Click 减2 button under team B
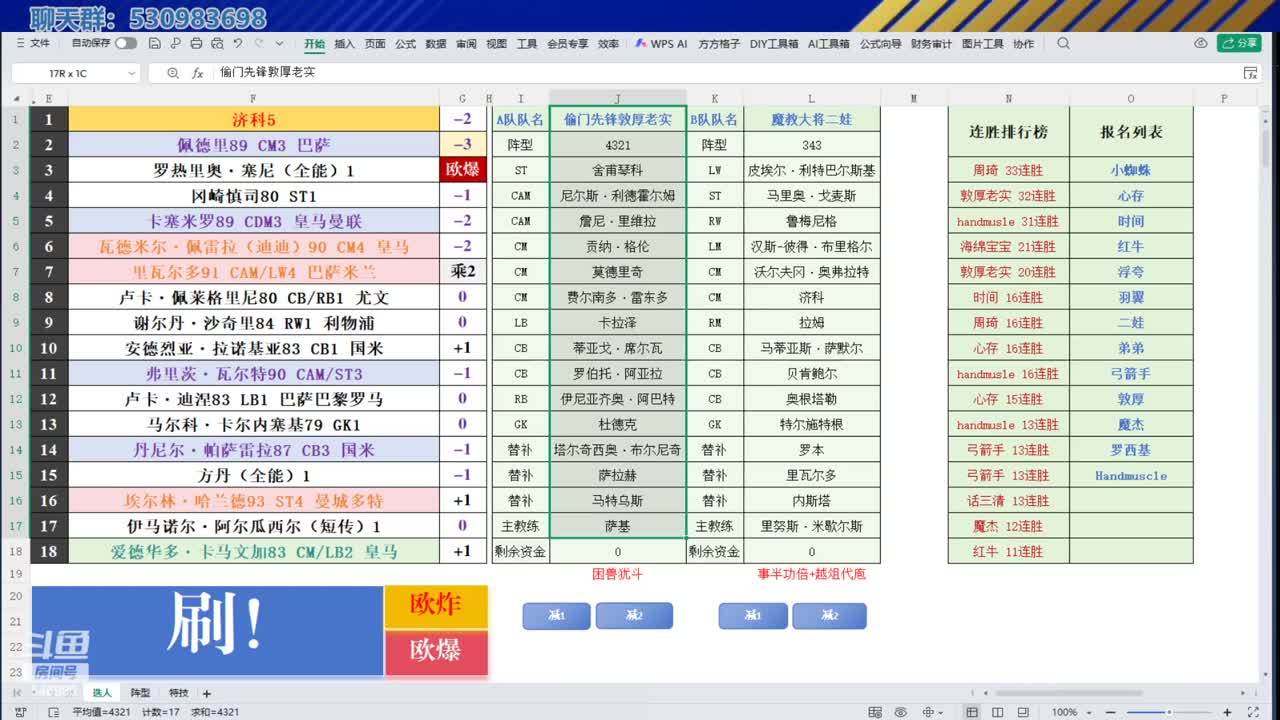 coord(829,616)
